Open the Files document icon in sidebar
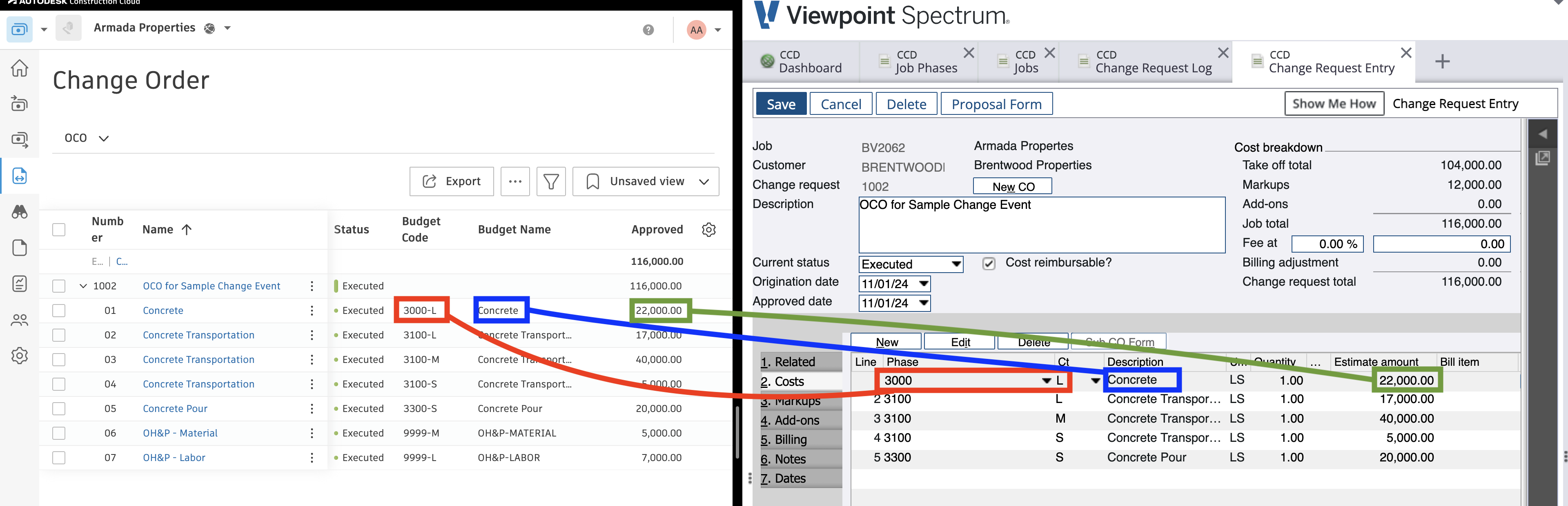1568x506 pixels. coord(20,248)
